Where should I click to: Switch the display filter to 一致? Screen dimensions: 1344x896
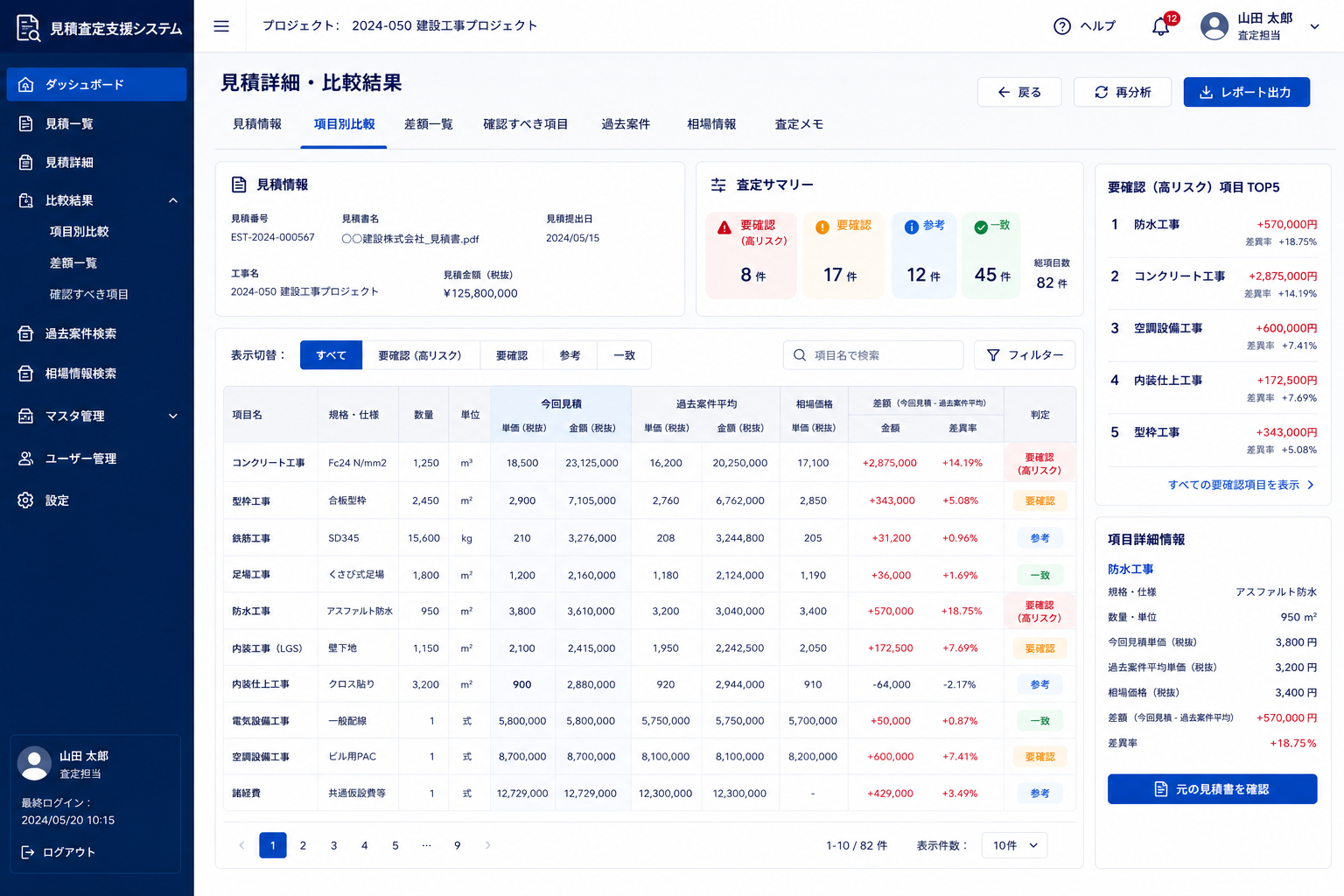coord(625,355)
